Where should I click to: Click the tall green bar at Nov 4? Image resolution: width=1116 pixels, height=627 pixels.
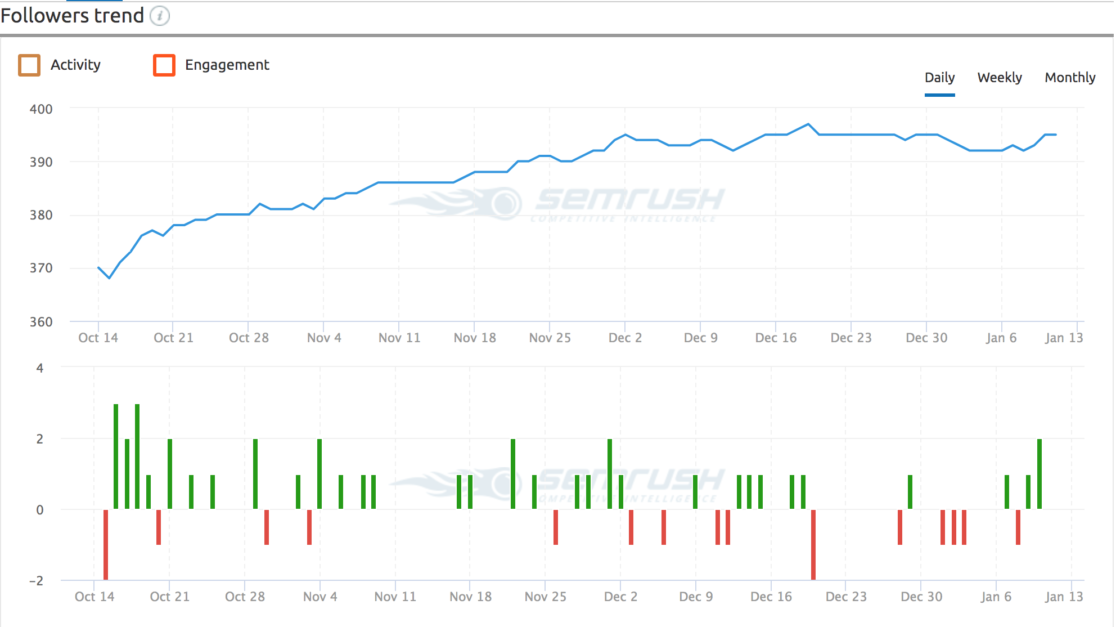pos(320,474)
